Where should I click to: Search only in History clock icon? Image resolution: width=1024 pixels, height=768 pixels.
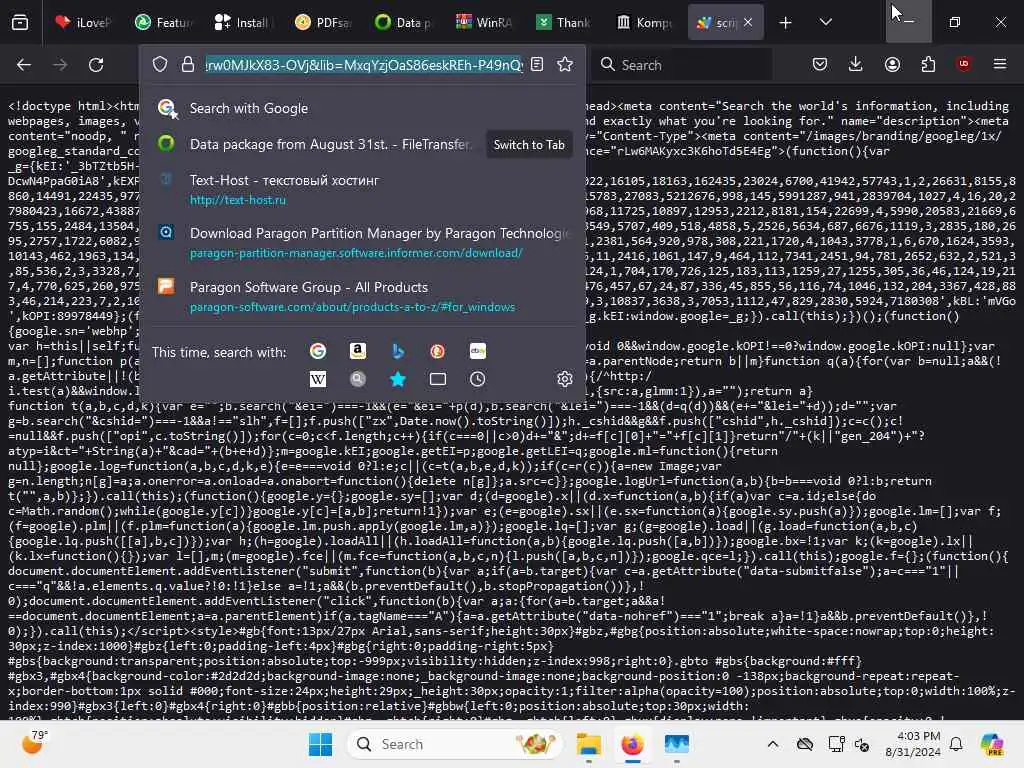(477, 379)
